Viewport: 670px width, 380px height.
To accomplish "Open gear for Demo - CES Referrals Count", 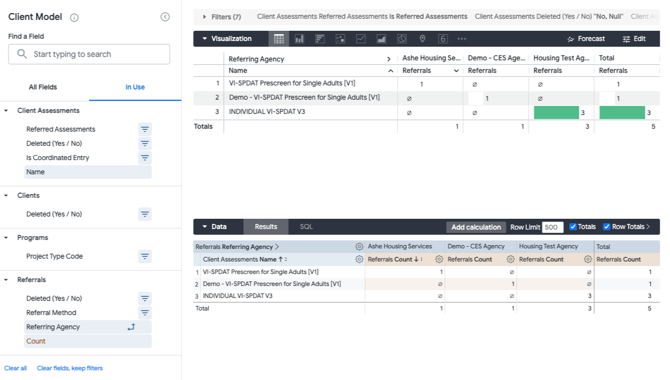I will pos(510,259).
